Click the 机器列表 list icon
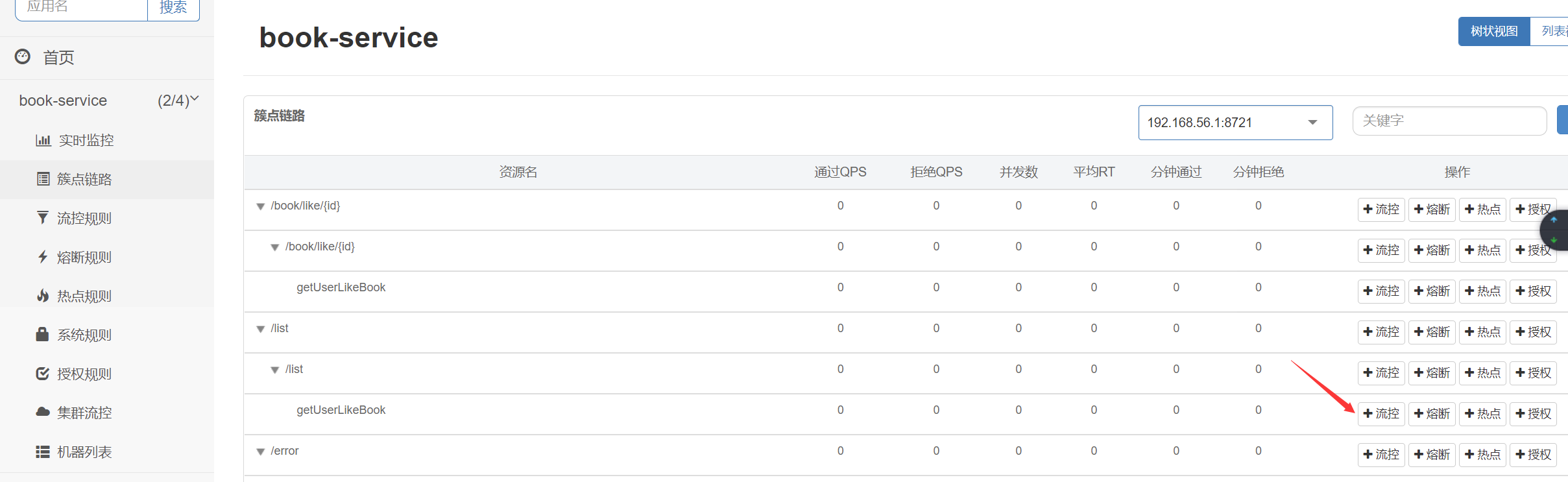 [43, 452]
